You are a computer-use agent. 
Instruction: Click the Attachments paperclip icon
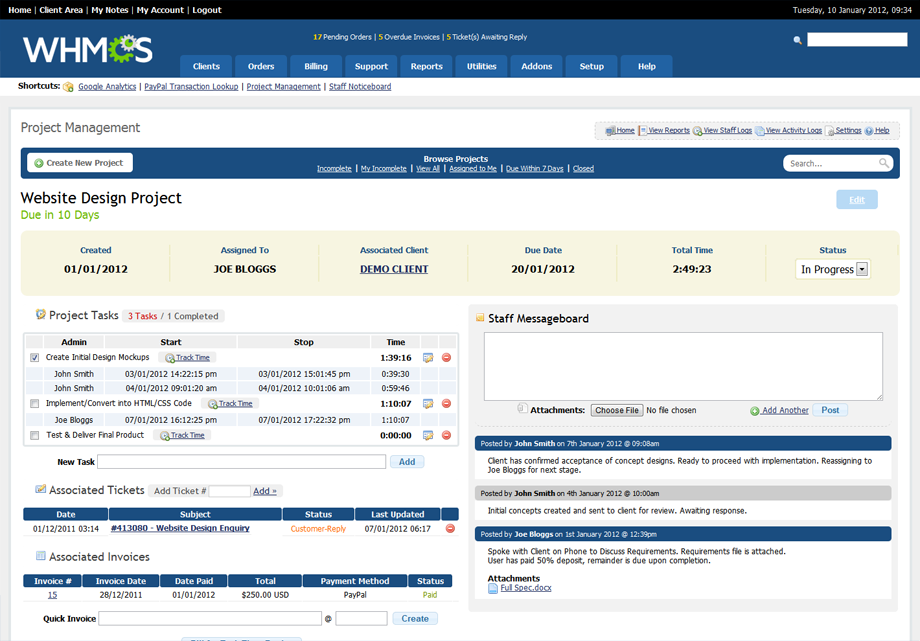522,409
